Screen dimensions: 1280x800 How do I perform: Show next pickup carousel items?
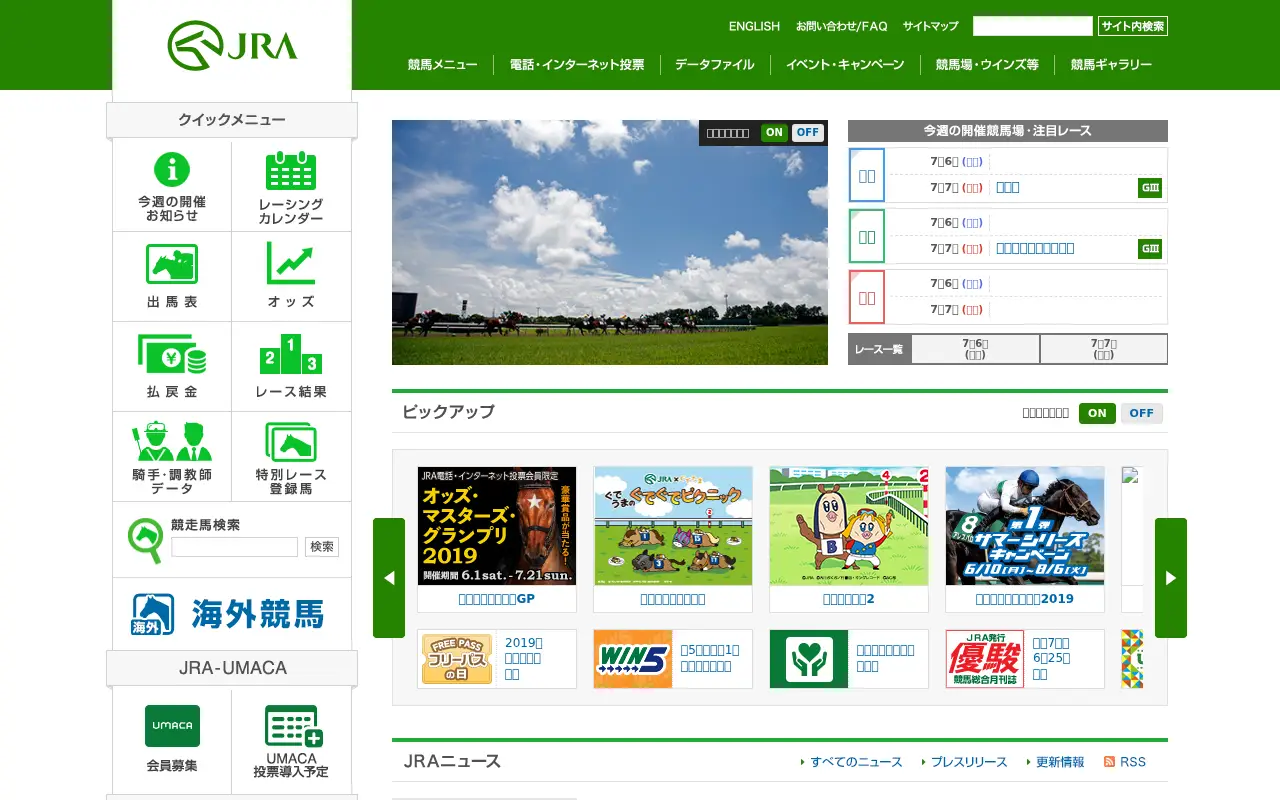1171,578
